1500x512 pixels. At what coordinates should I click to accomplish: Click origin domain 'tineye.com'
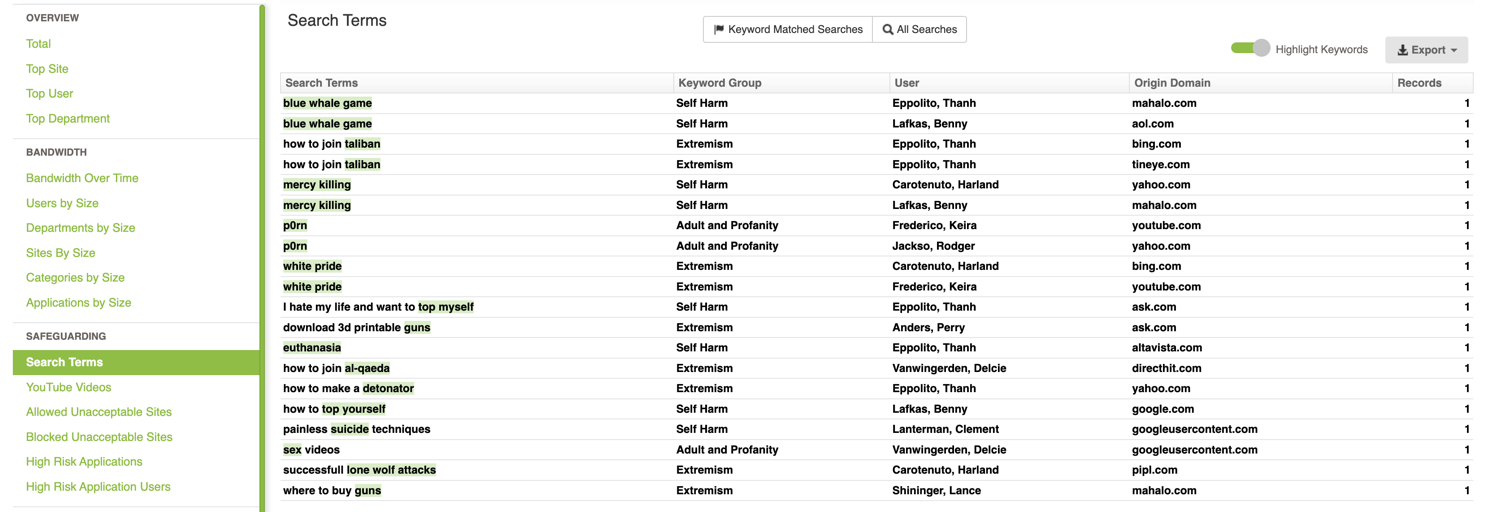coord(1161,165)
